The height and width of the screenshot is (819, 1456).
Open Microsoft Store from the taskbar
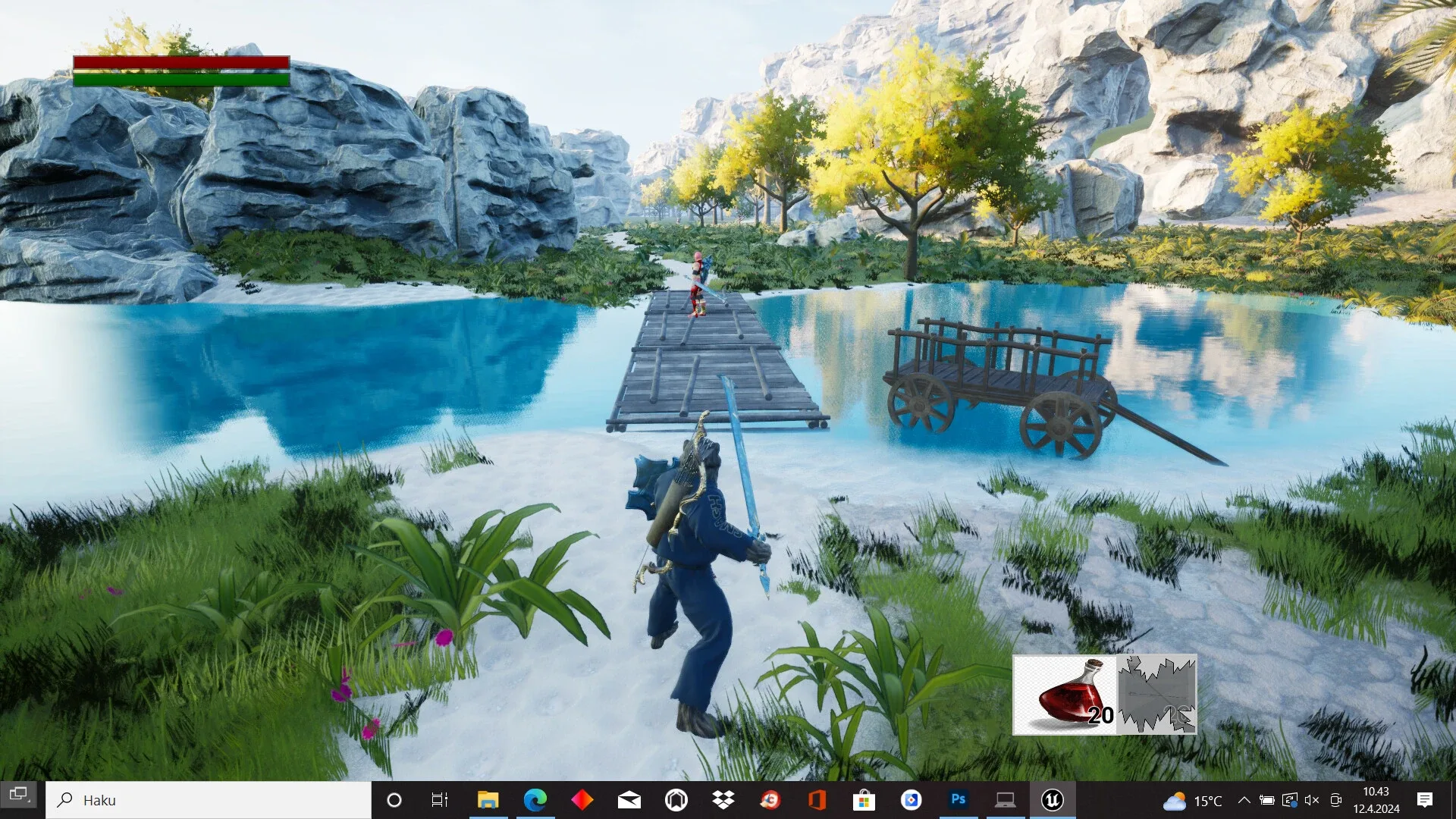coord(864,800)
